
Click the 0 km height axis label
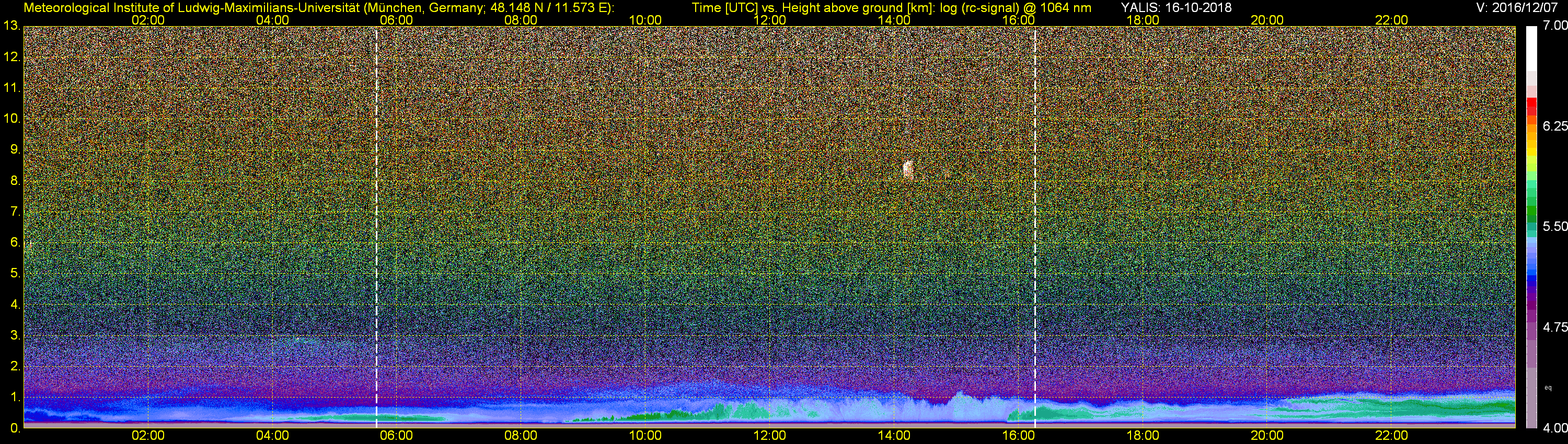[15, 428]
